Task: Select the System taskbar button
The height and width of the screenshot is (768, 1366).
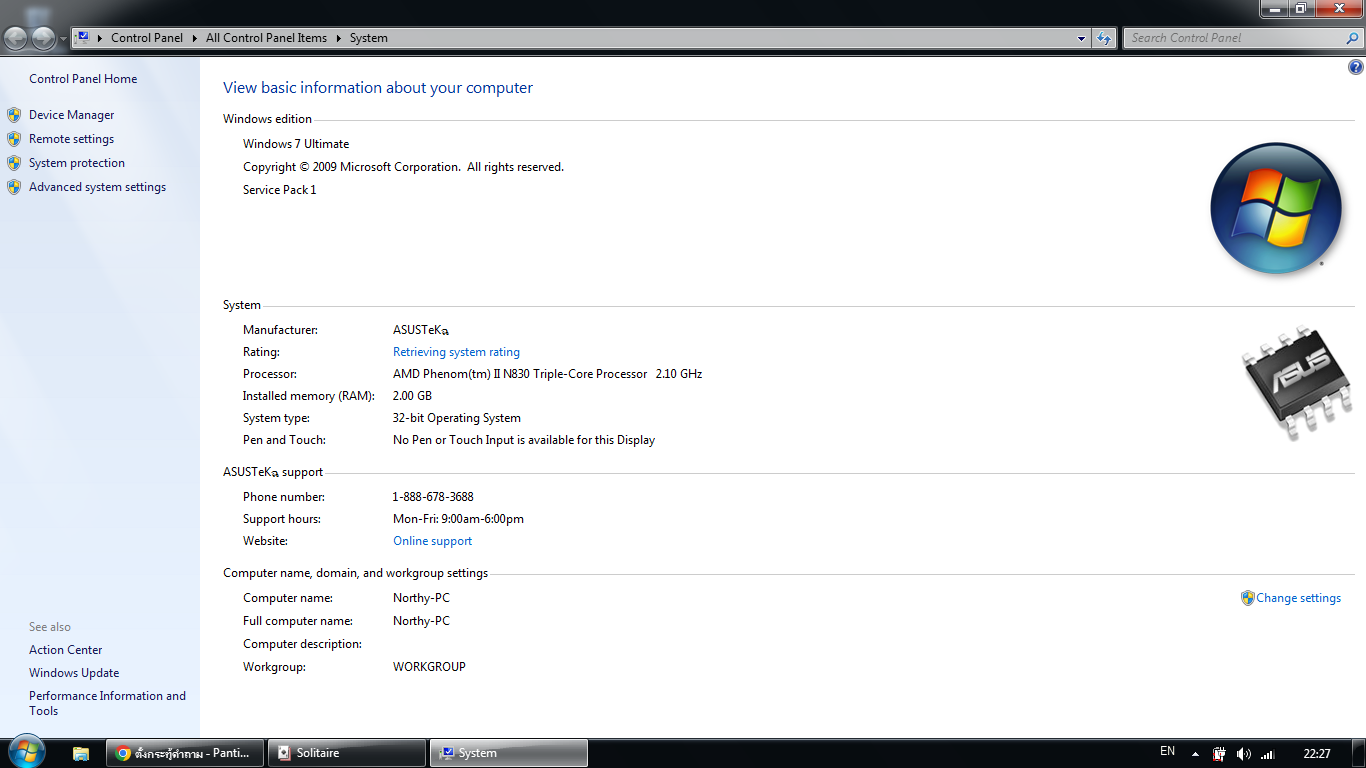Action: tap(509, 753)
